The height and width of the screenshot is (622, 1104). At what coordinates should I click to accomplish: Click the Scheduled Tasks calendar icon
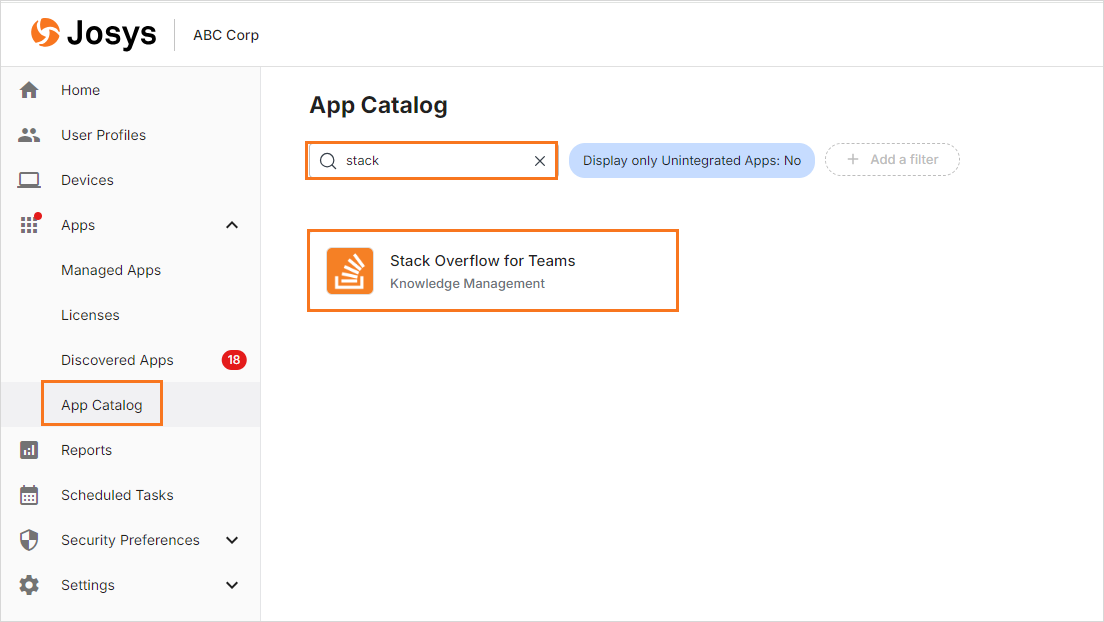(29, 495)
